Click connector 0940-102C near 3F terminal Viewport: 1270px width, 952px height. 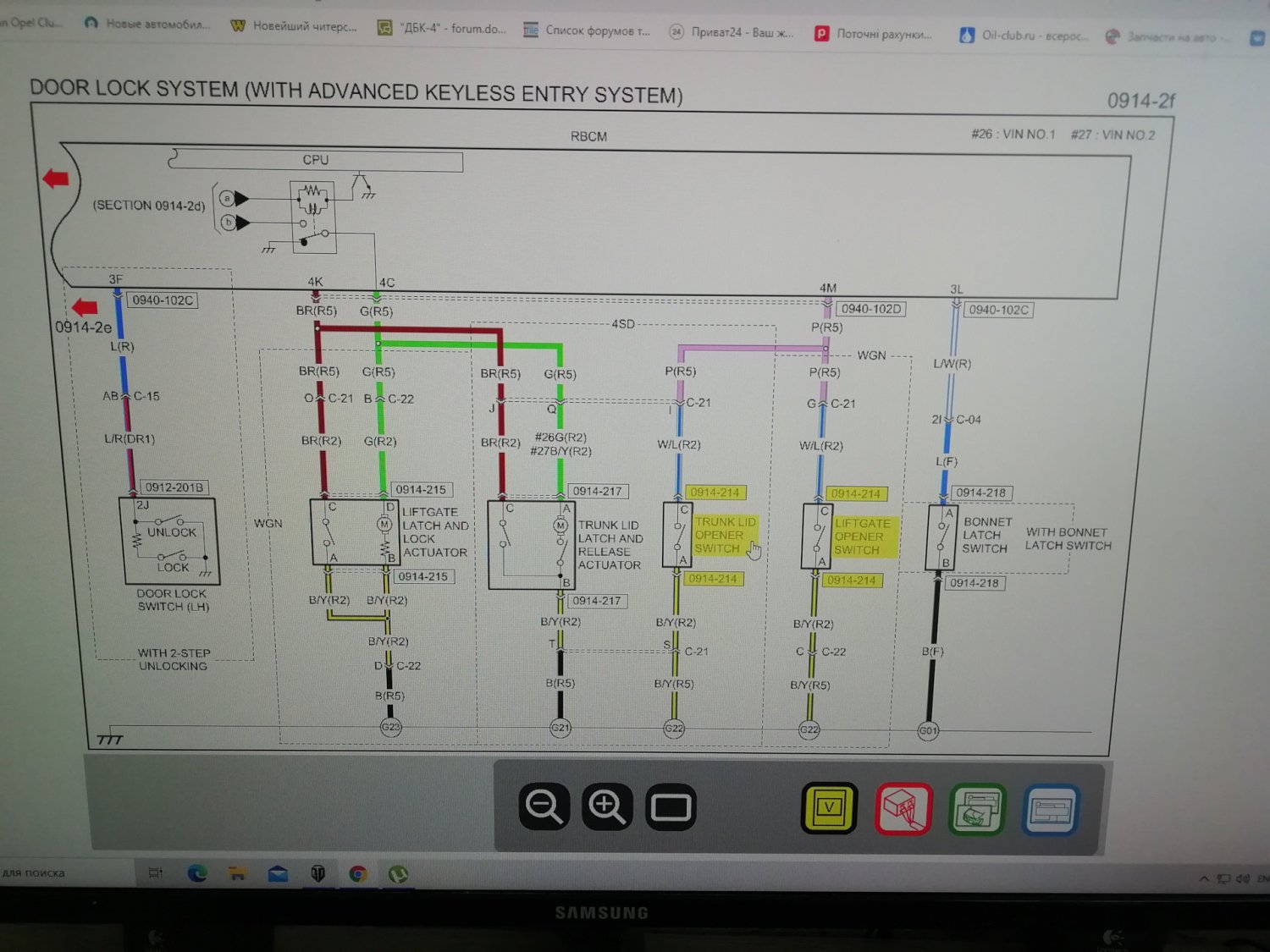(x=163, y=300)
